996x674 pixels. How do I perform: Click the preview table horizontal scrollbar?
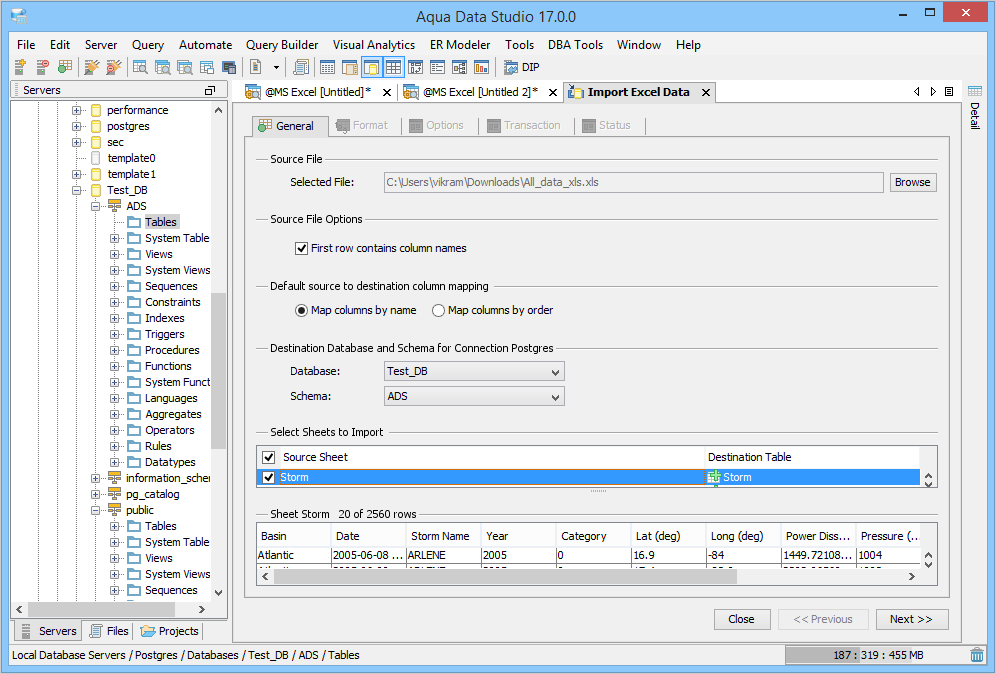(x=505, y=577)
